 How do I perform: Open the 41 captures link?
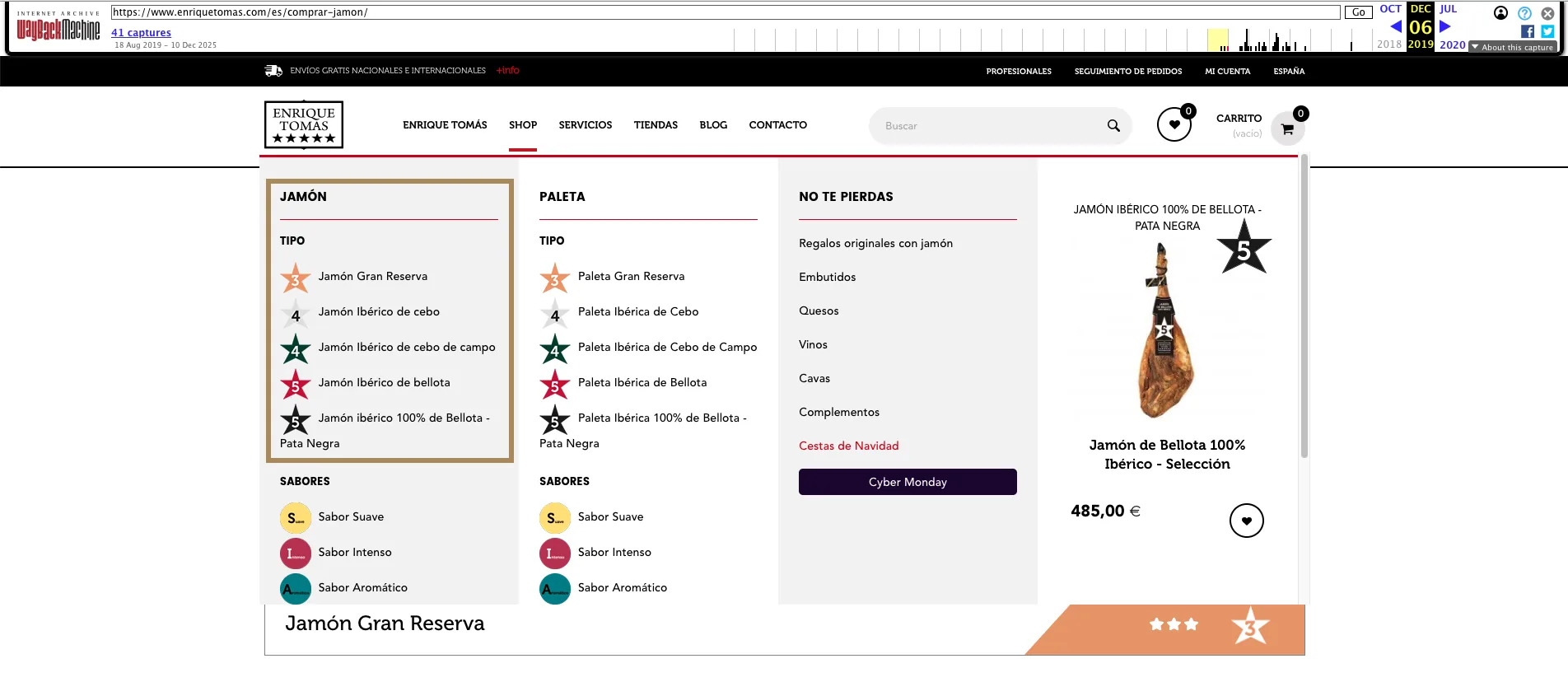click(x=141, y=33)
